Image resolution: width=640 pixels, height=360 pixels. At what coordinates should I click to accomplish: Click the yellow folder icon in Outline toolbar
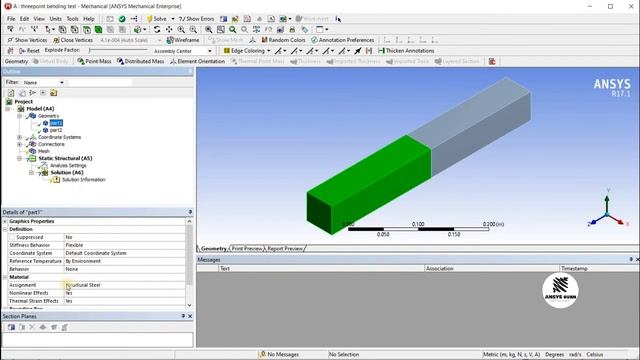point(53,93)
